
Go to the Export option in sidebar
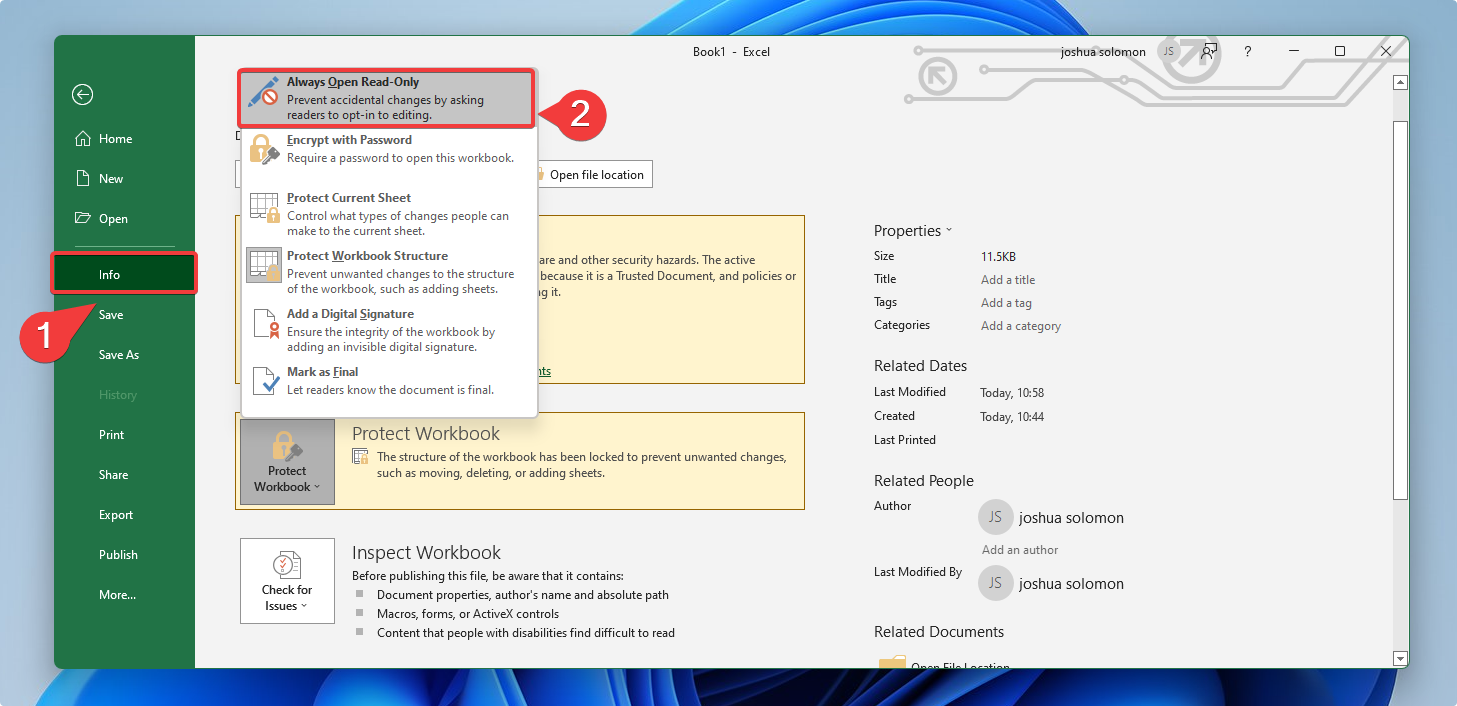[116, 515]
